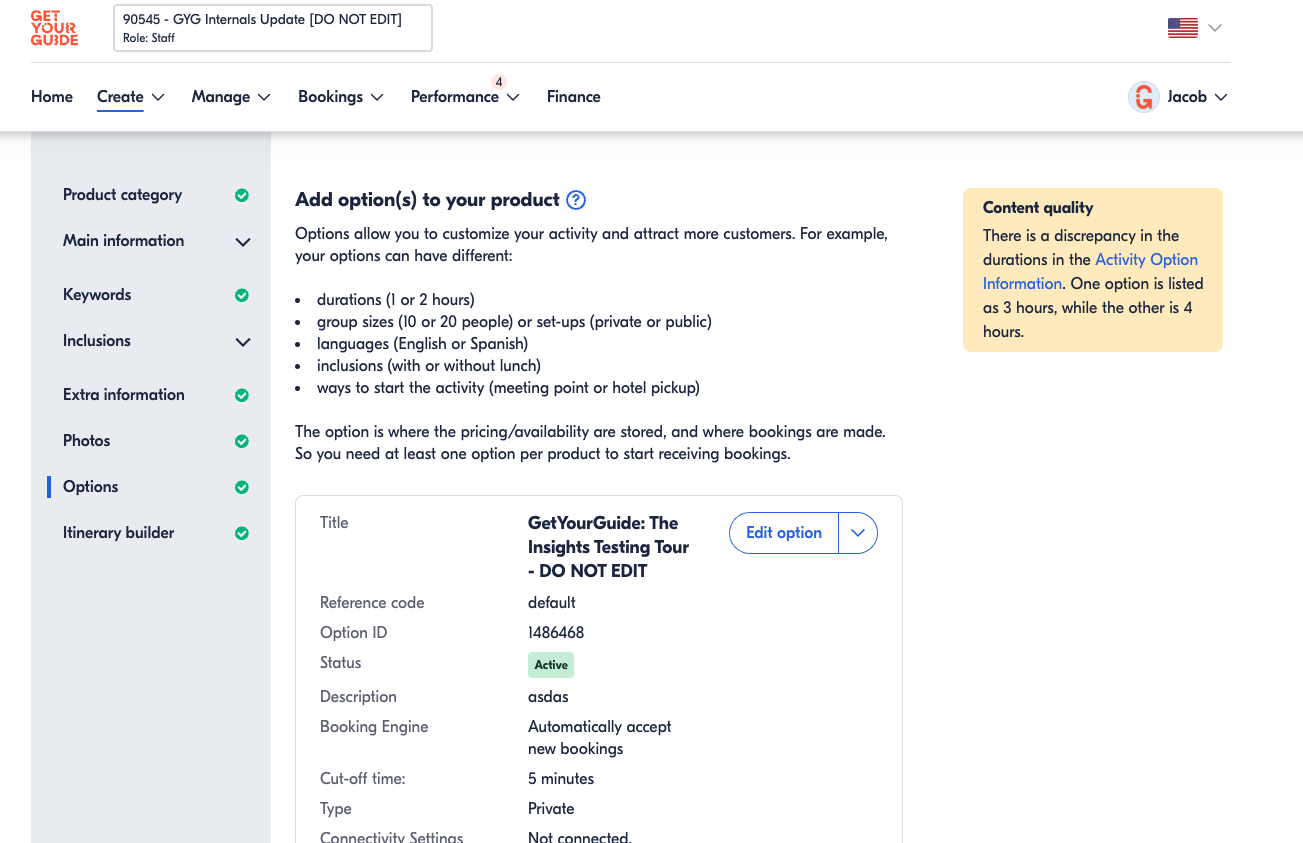Click the GetYourGuide logo
This screenshot has height=843, width=1303.
click(54, 28)
